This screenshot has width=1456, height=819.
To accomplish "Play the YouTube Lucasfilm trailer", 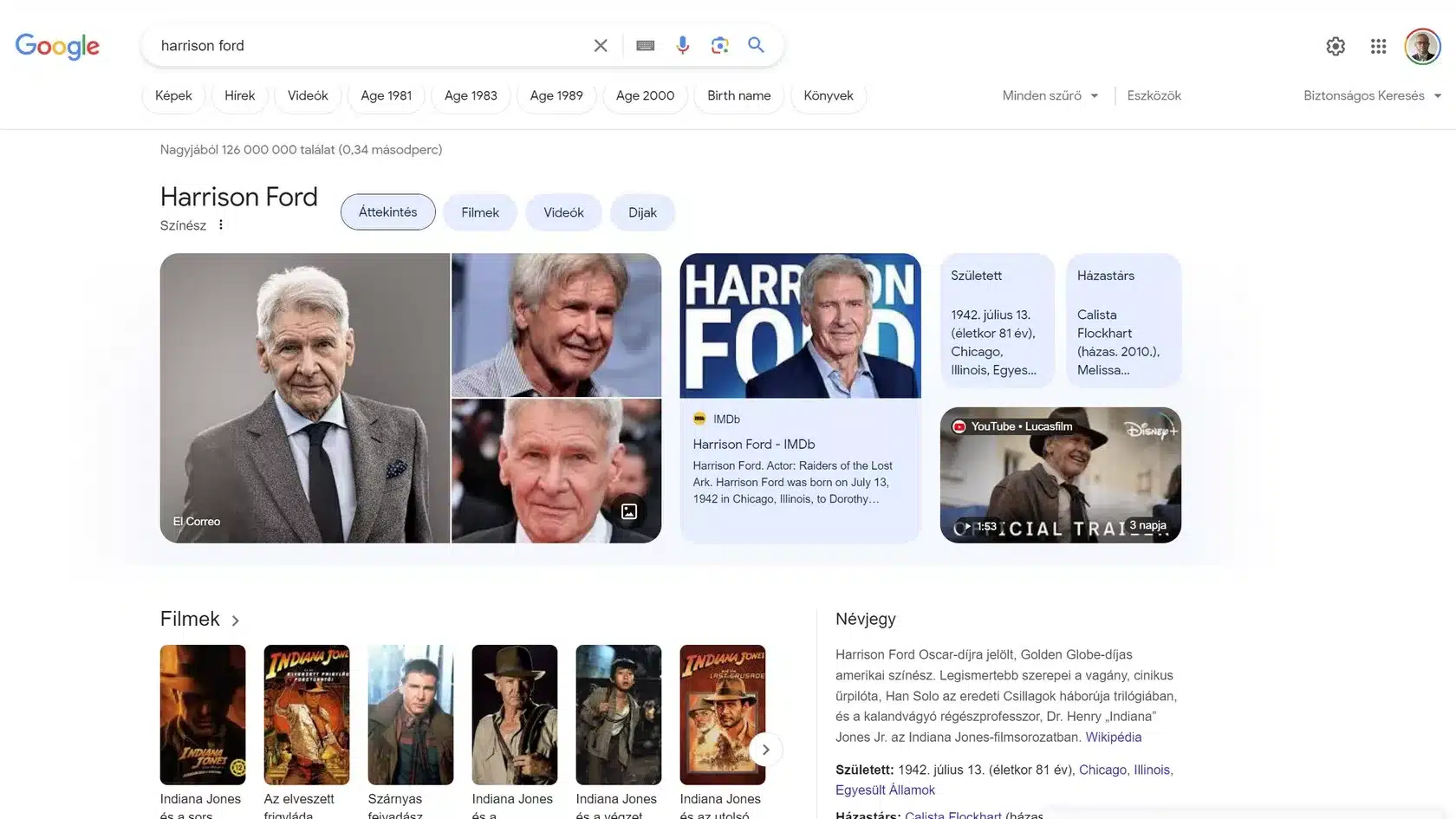I will pos(1060,475).
